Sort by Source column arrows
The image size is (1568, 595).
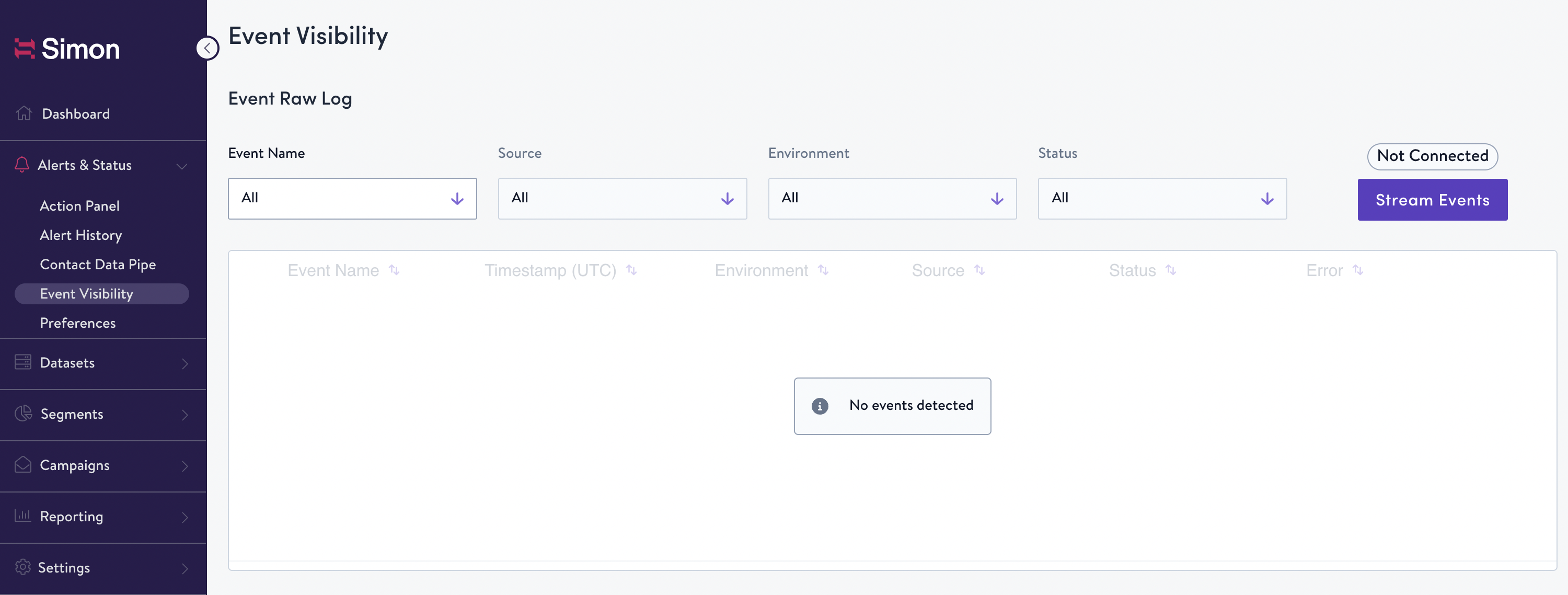click(979, 270)
